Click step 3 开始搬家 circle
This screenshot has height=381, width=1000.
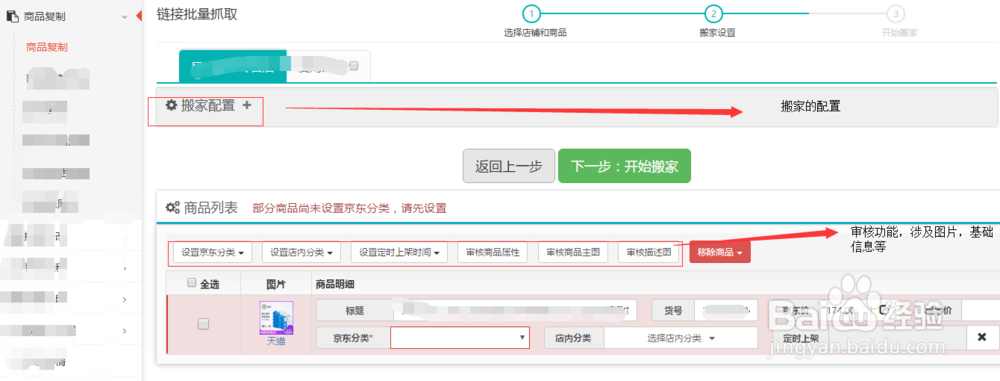click(896, 13)
